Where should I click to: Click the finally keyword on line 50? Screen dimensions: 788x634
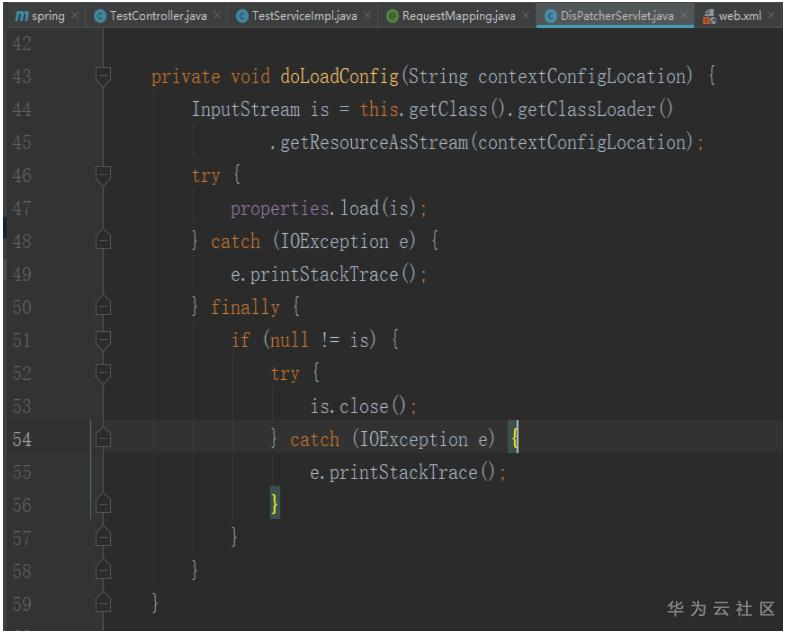(x=245, y=307)
